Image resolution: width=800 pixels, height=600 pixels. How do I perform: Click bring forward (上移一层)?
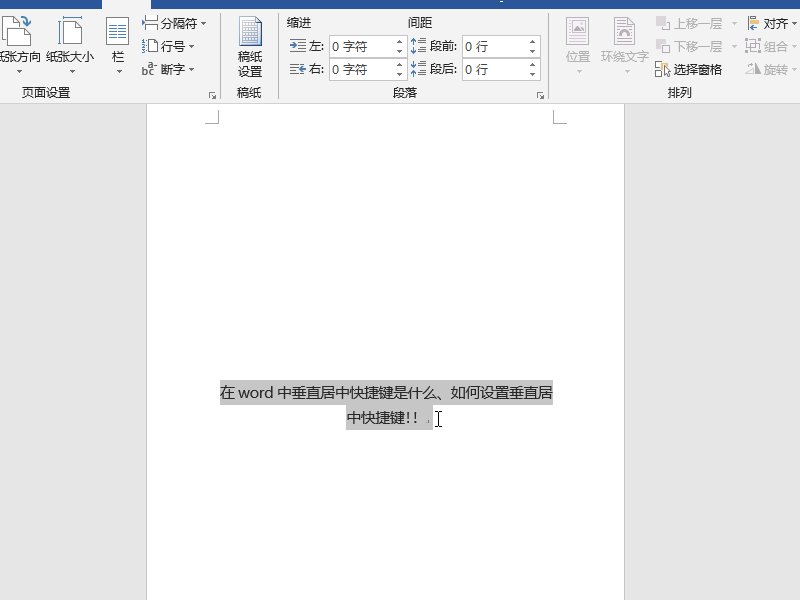pyautogui.click(x=690, y=23)
